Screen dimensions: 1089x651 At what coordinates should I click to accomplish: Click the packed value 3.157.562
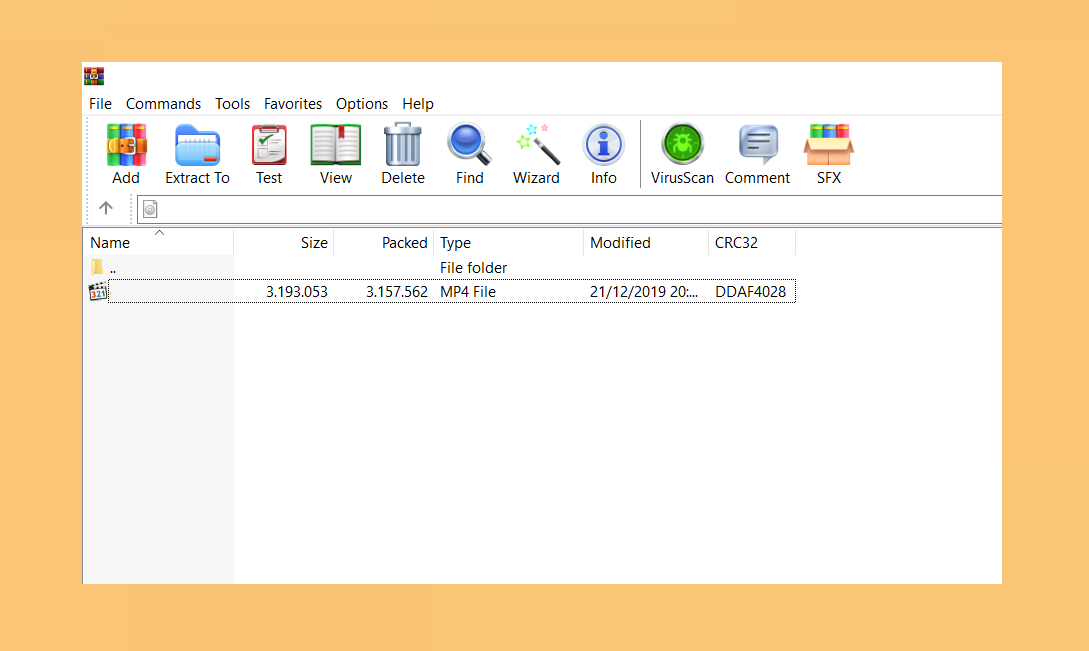pos(397,292)
